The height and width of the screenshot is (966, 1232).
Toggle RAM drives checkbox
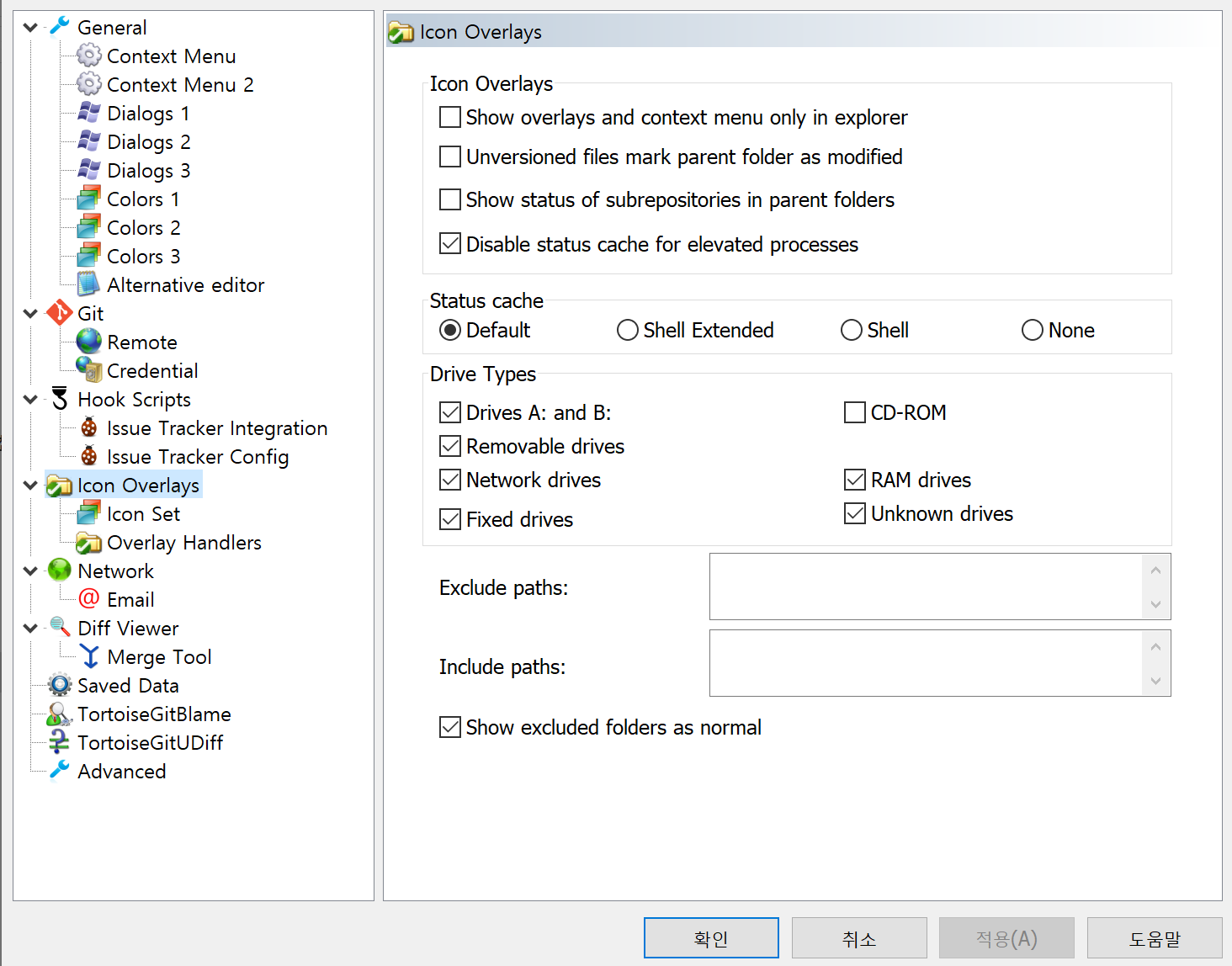(855, 480)
